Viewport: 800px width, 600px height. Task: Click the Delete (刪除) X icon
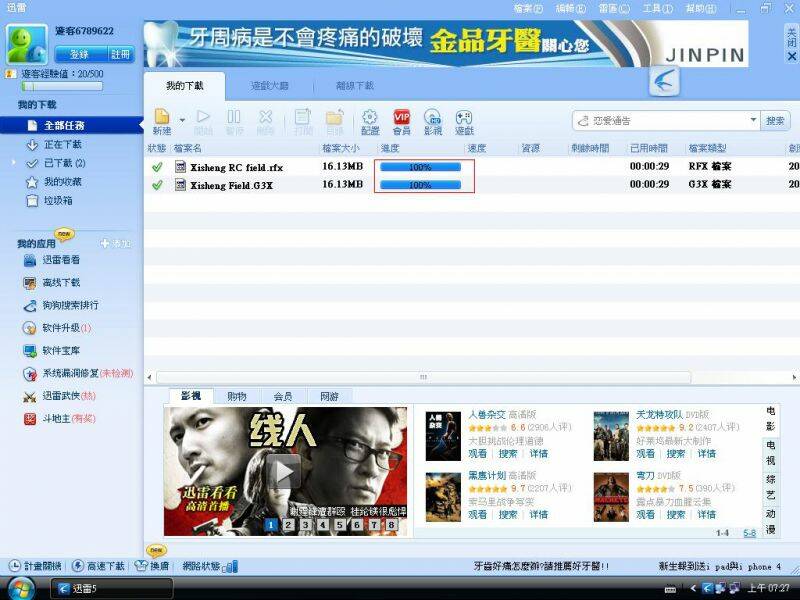tap(265, 117)
